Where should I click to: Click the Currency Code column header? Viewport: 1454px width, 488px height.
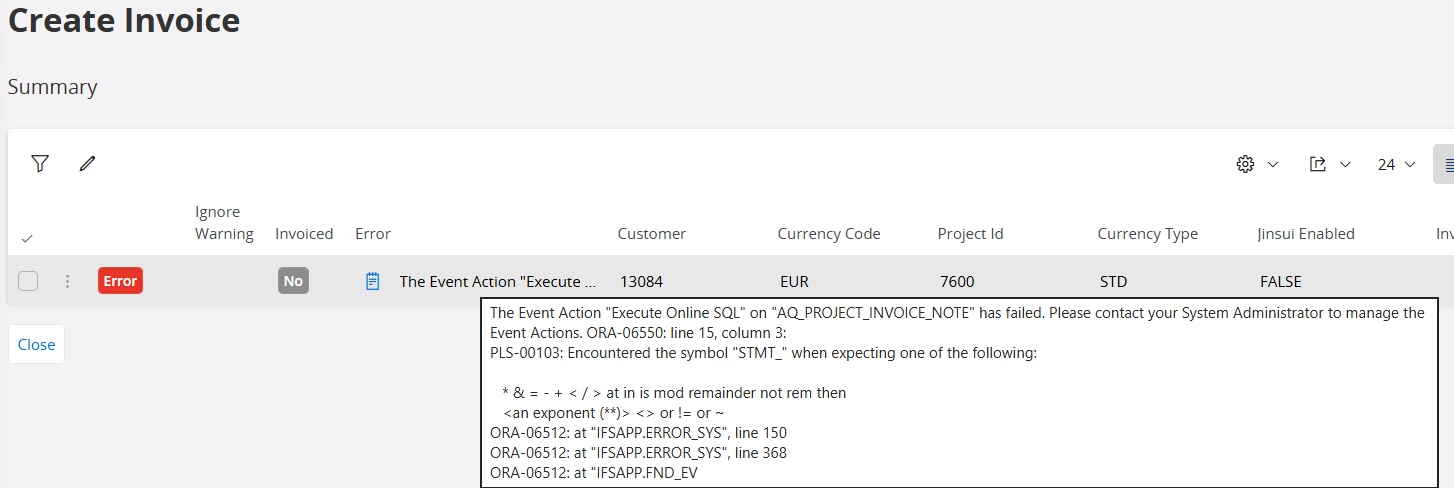tap(828, 234)
